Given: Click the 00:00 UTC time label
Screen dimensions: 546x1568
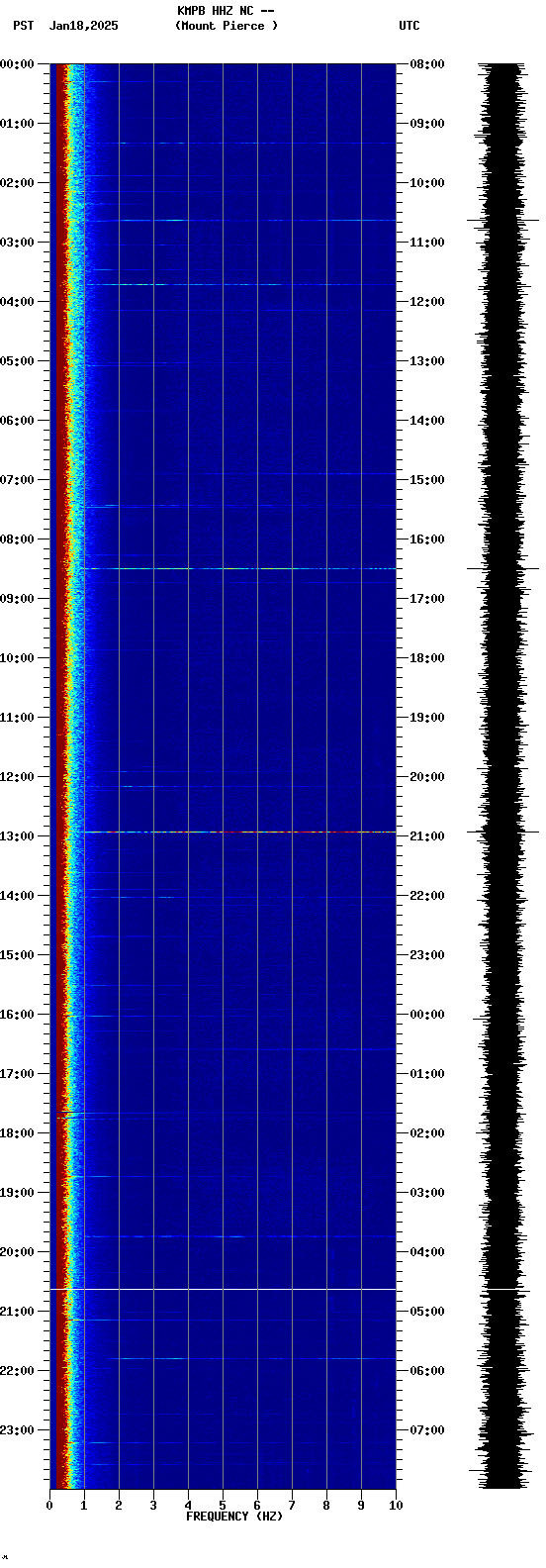Looking at the screenshot, I should point(427,1015).
